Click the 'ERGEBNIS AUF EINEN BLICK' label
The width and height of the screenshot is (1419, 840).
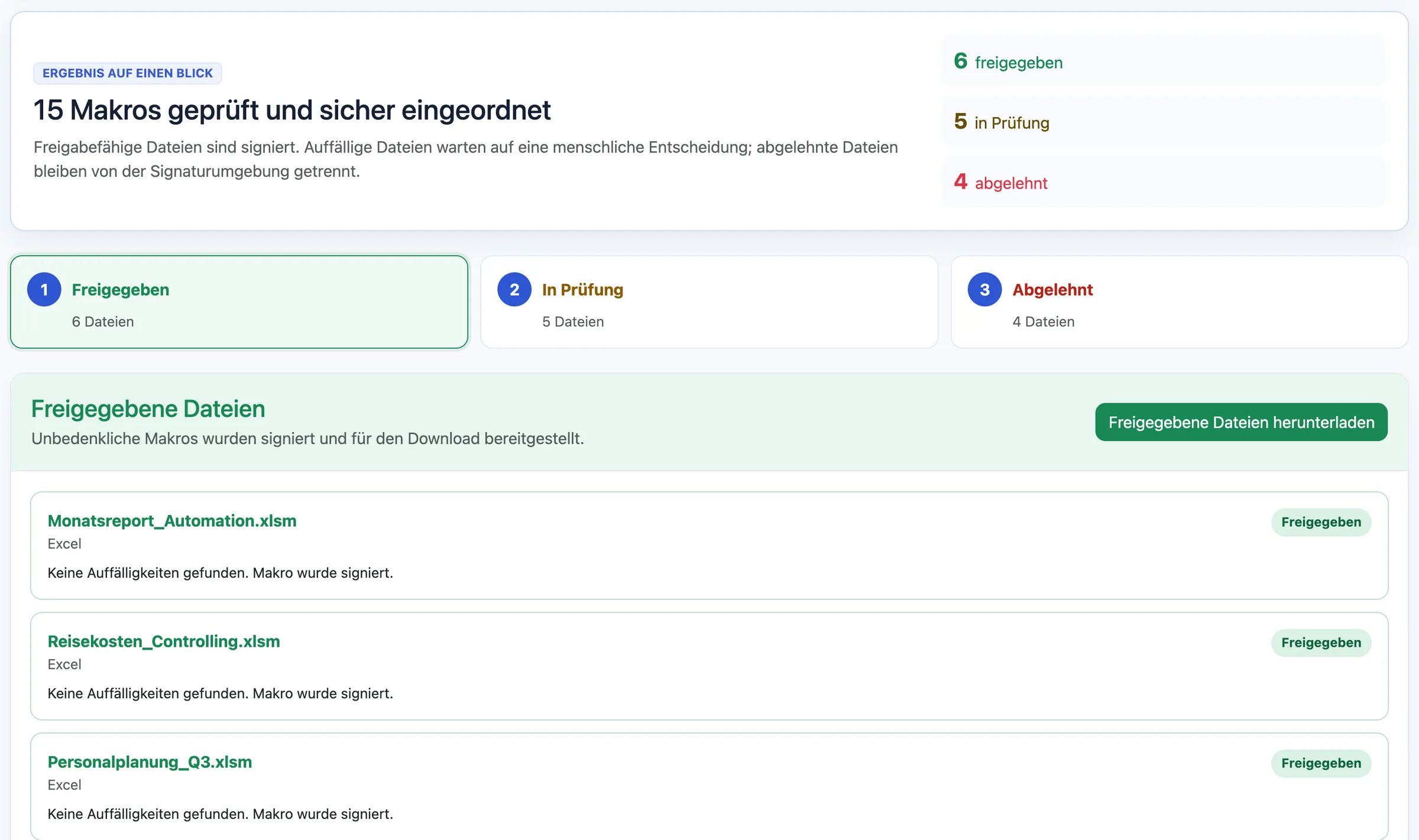click(127, 73)
